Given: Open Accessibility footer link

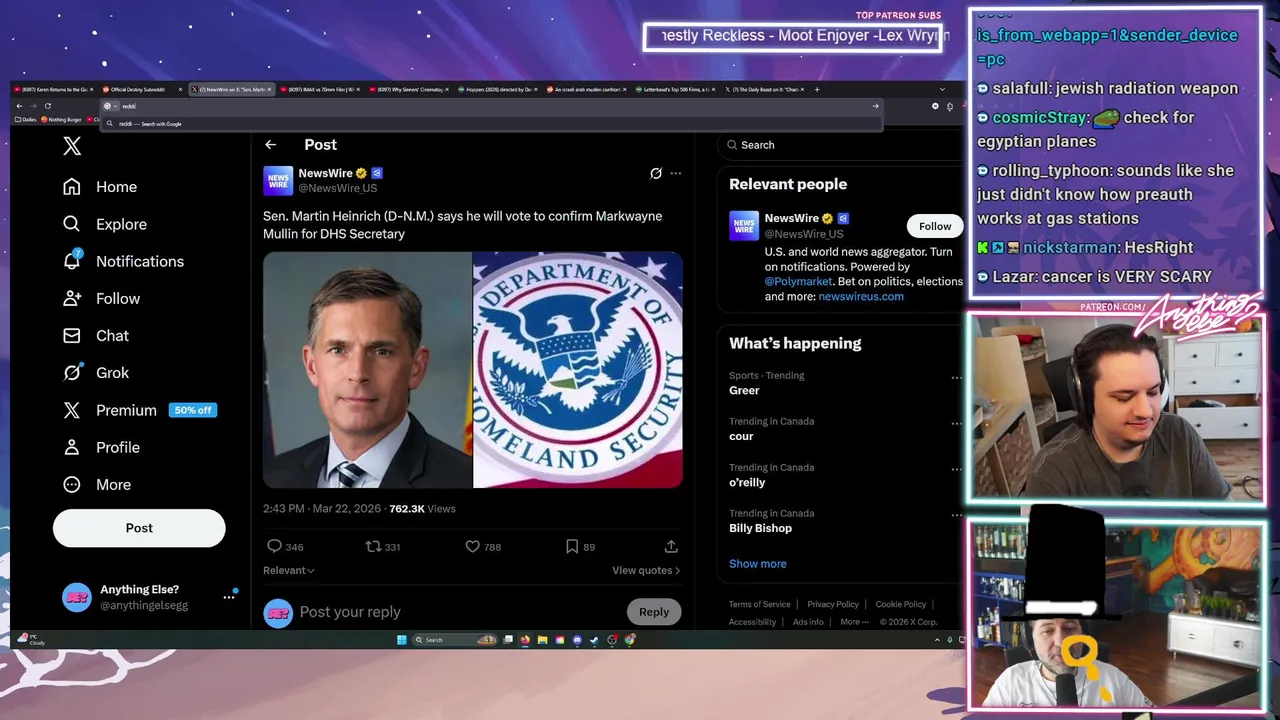Looking at the screenshot, I should point(752,622).
